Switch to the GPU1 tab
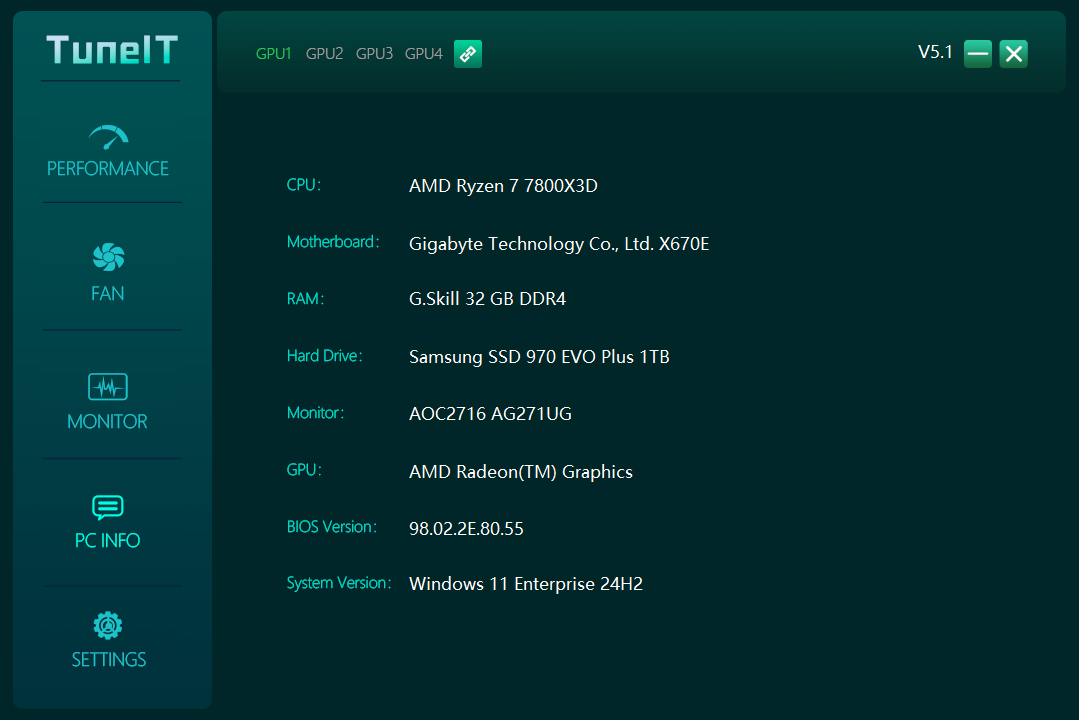Screen dimensions: 1079x720 click(x=273, y=54)
